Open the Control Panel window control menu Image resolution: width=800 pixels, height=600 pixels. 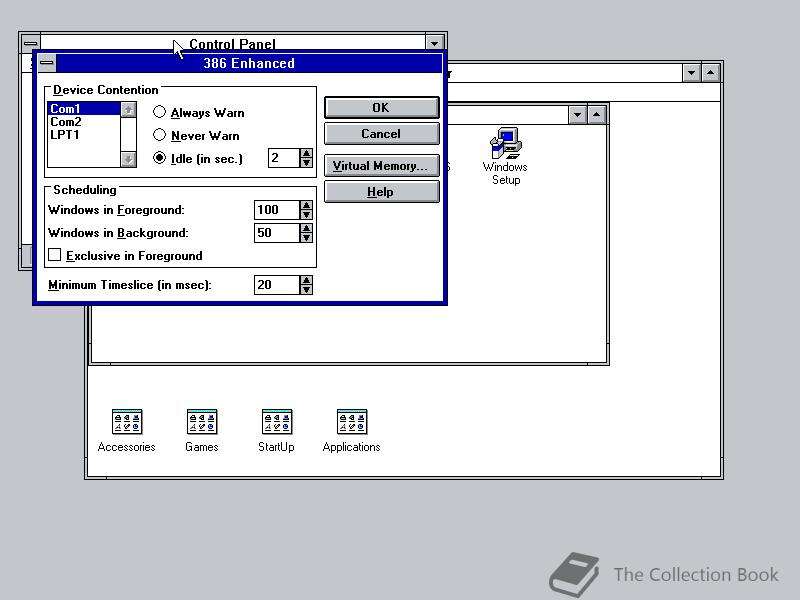(x=31, y=42)
